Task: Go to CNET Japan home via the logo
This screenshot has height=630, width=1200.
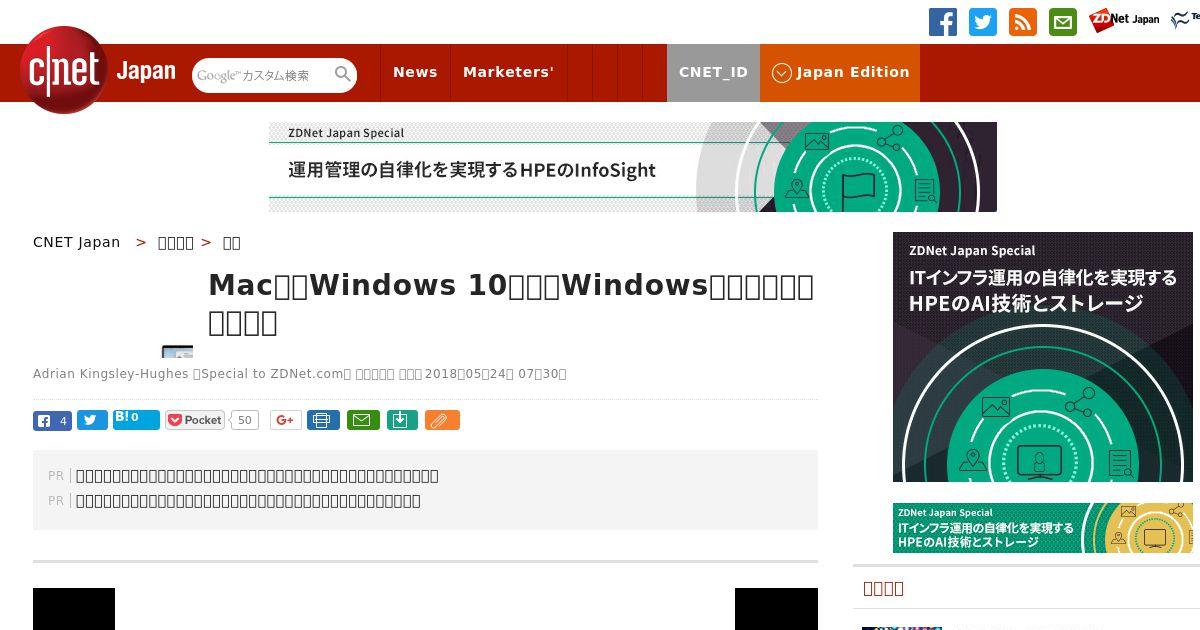Action: click(x=98, y=71)
